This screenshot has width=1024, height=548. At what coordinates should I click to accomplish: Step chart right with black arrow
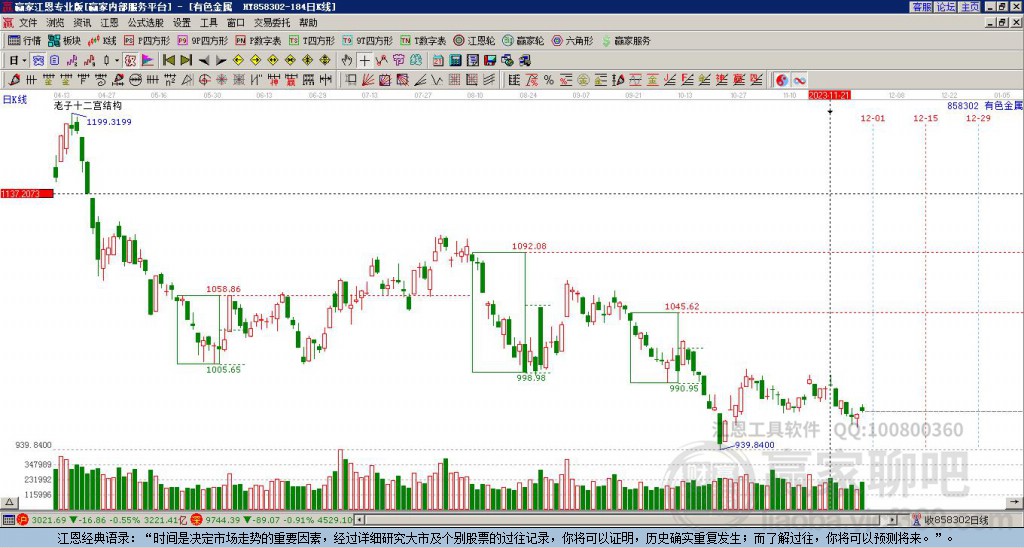click(x=221, y=61)
